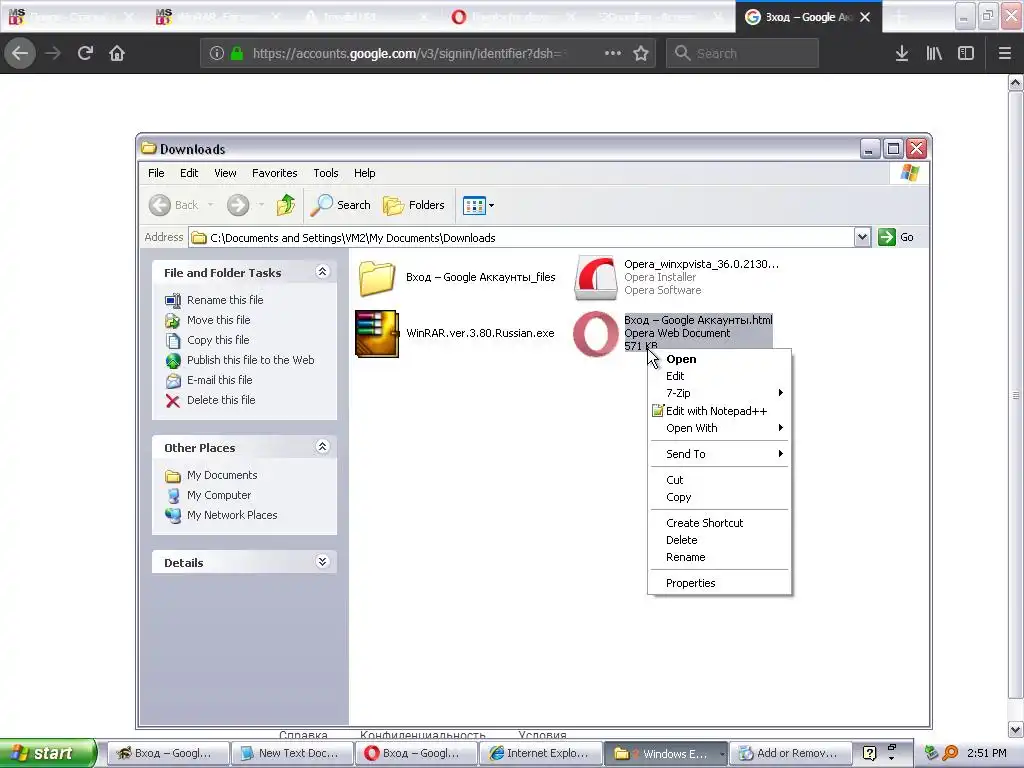Click the Explorer Back arrow button

click(160, 205)
